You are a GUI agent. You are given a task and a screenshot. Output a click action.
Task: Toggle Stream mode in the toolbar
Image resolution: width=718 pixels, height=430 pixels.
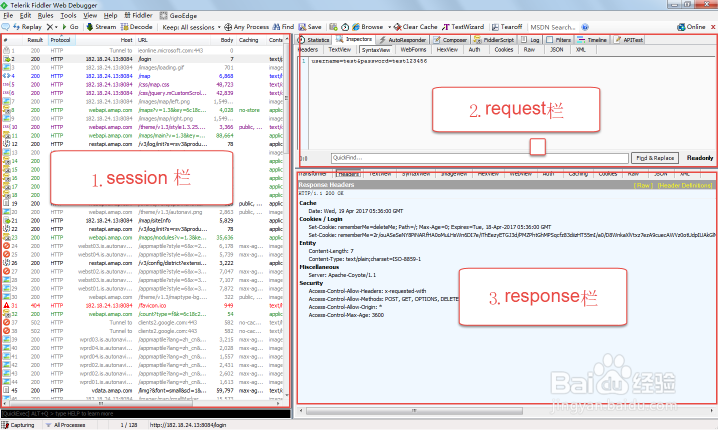coord(101,27)
